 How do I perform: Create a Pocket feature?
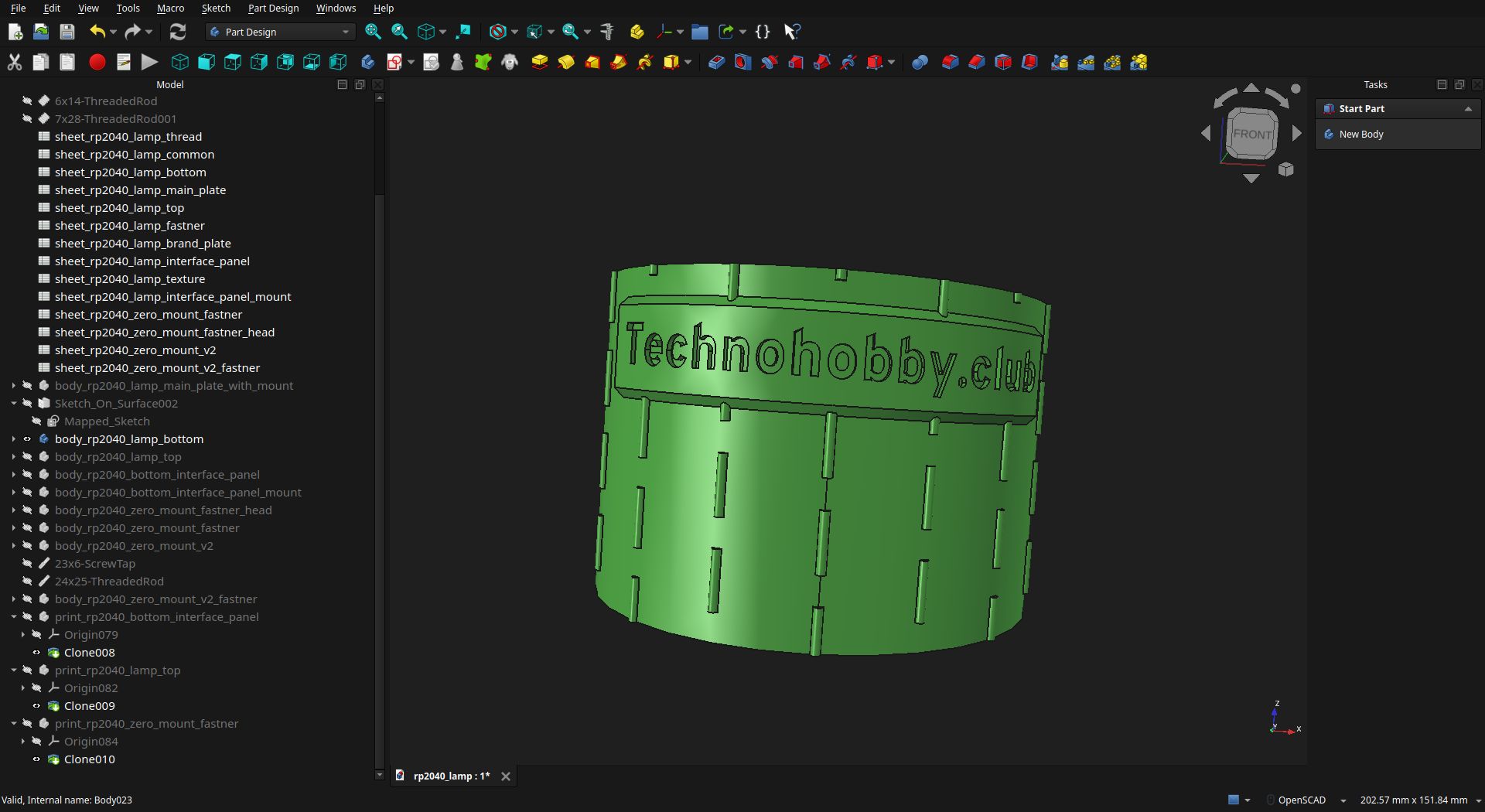tap(716, 63)
